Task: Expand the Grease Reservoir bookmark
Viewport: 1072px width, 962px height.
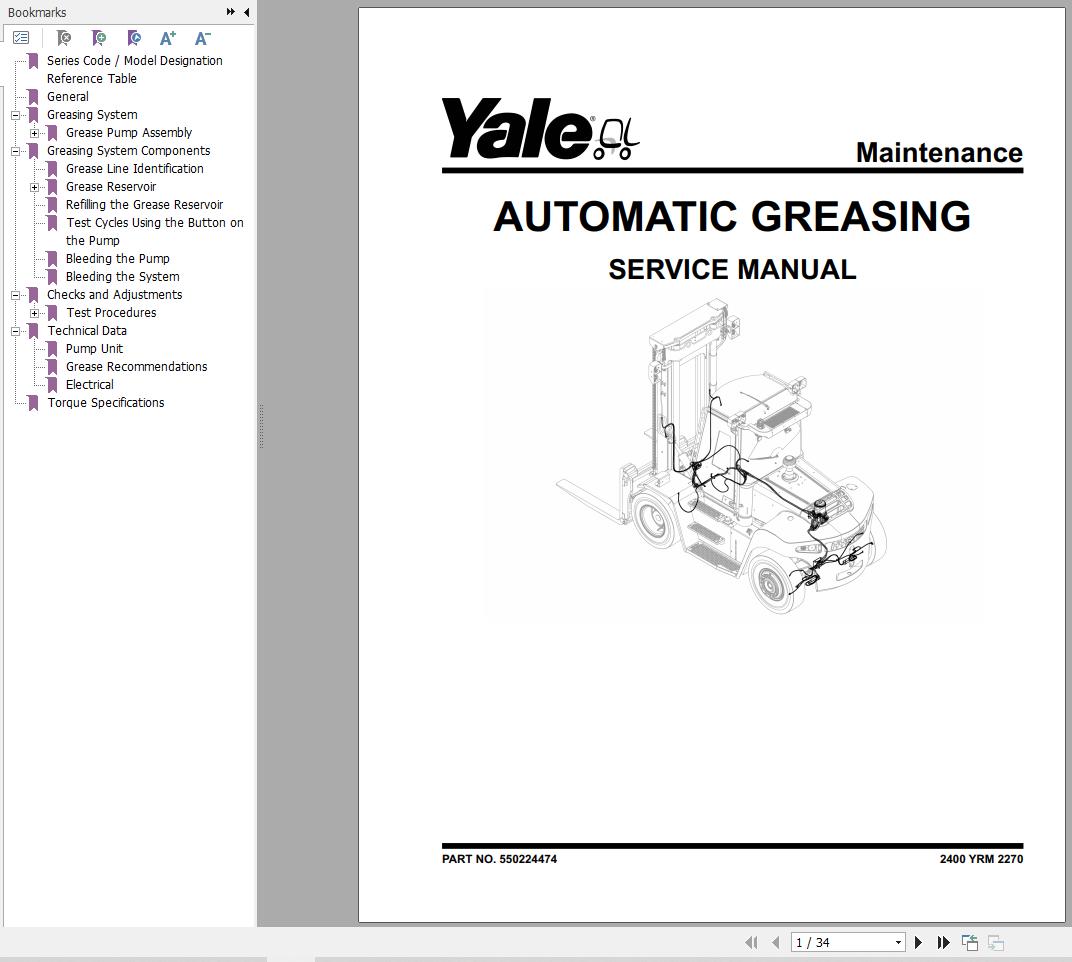Action: point(34,187)
